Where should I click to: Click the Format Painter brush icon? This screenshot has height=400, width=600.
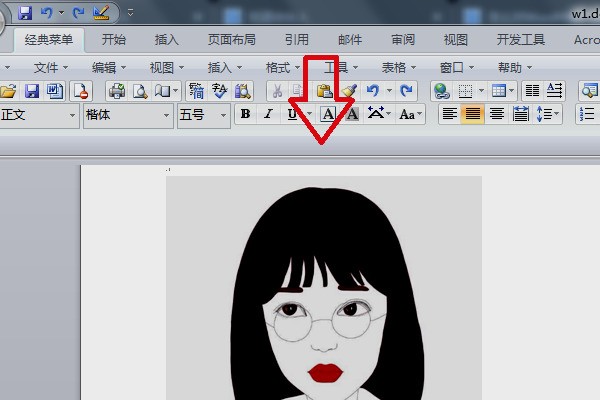348,91
